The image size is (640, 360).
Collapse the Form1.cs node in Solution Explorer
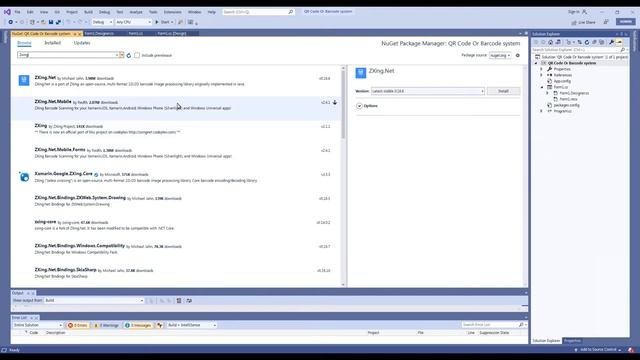click(x=542, y=87)
